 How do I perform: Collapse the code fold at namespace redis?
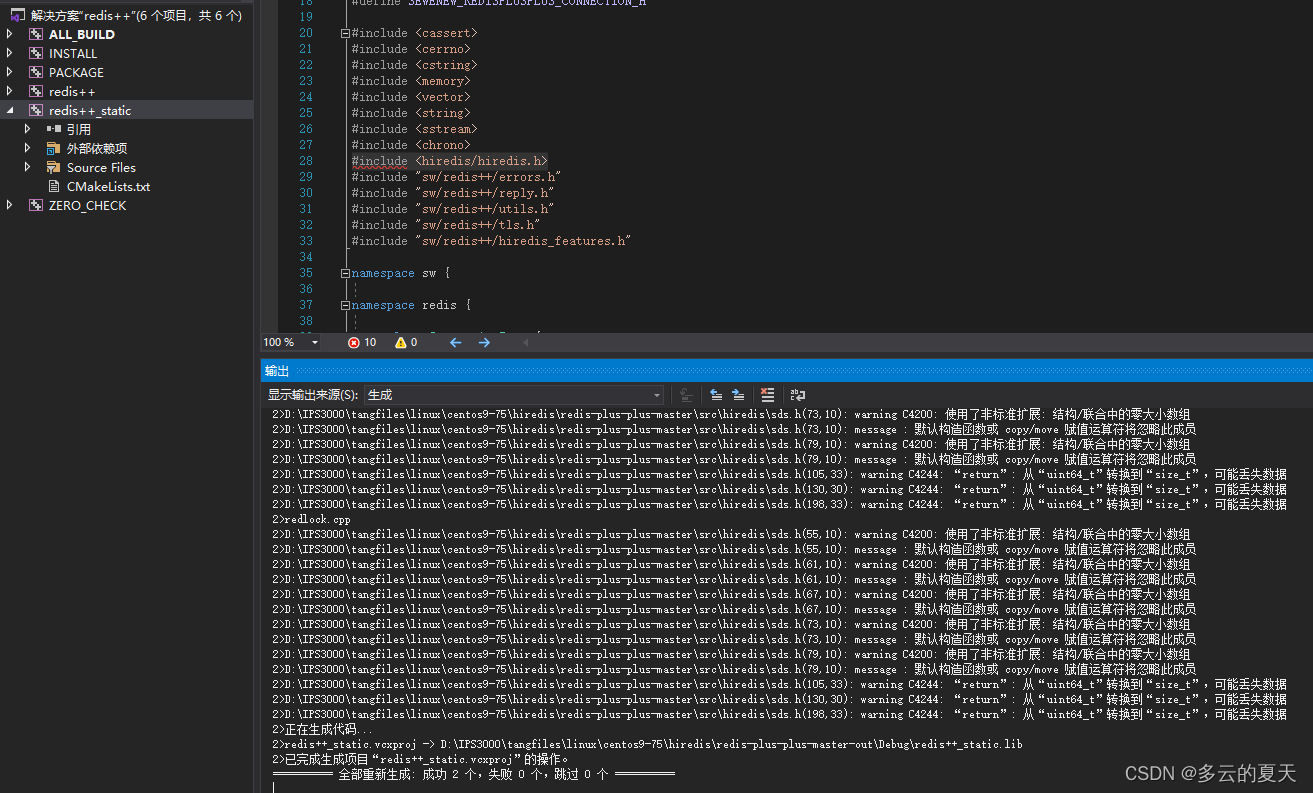tap(344, 304)
